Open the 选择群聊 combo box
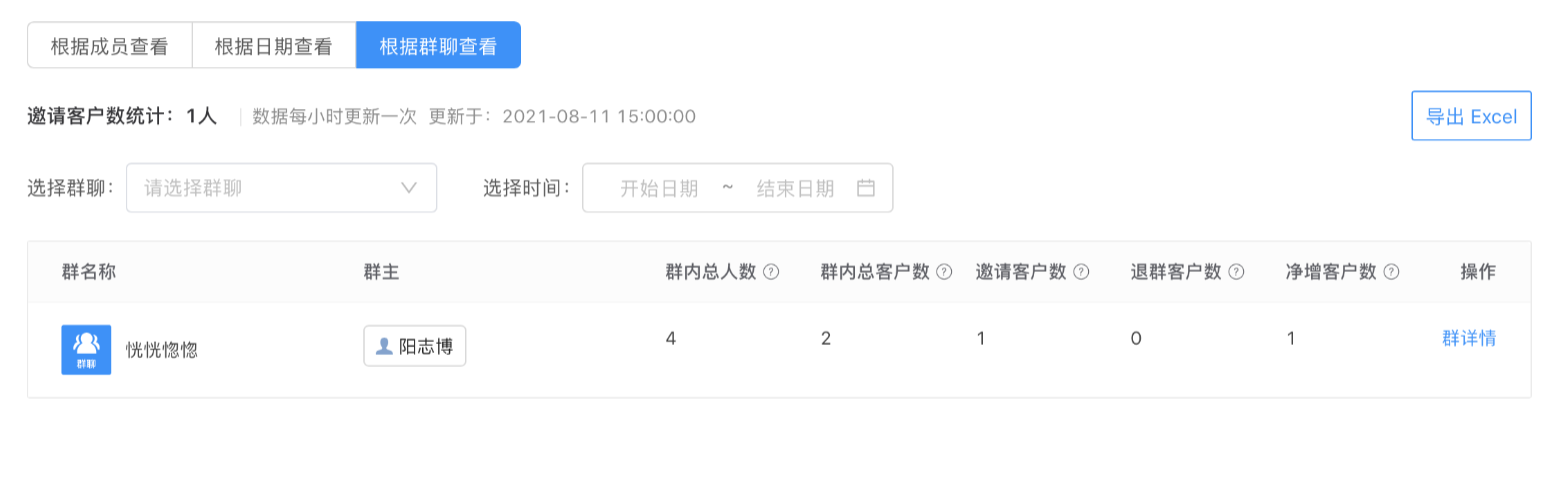This screenshot has height=477, width=1556. pyautogui.click(x=281, y=188)
